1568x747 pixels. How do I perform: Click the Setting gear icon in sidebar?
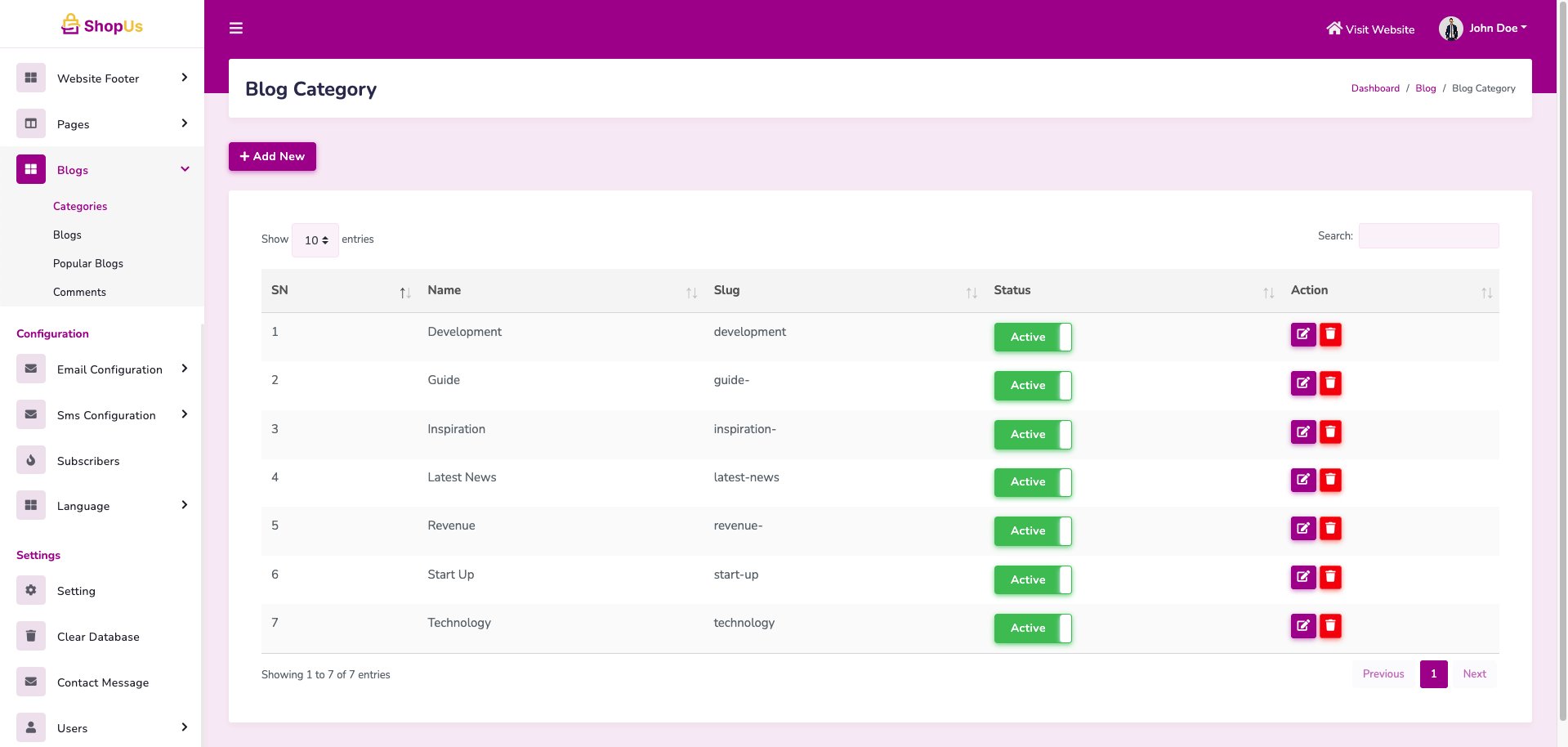pyautogui.click(x=31, y=590)
